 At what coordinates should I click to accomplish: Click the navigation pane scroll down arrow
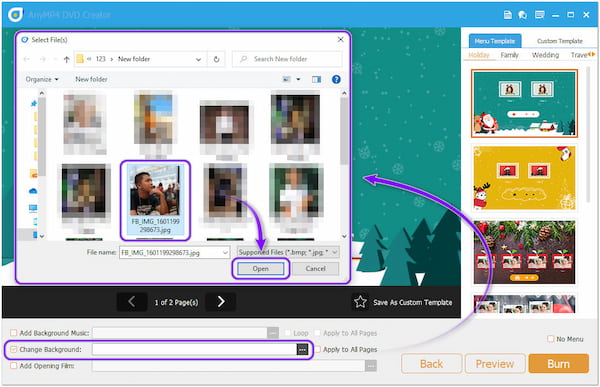(42, 236)
